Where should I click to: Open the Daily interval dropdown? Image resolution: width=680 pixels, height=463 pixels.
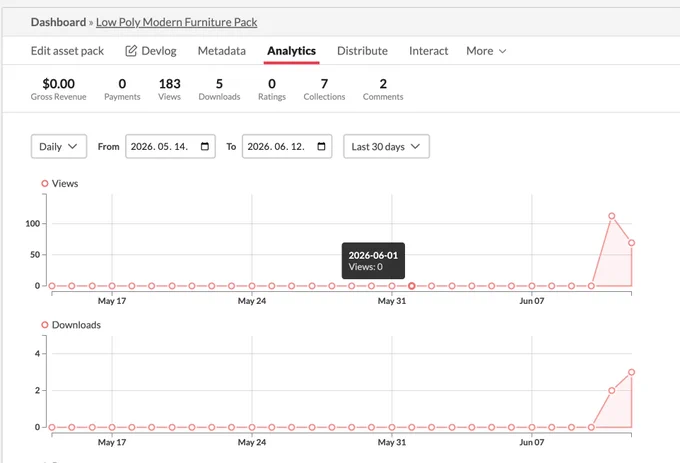coord(59,147)
